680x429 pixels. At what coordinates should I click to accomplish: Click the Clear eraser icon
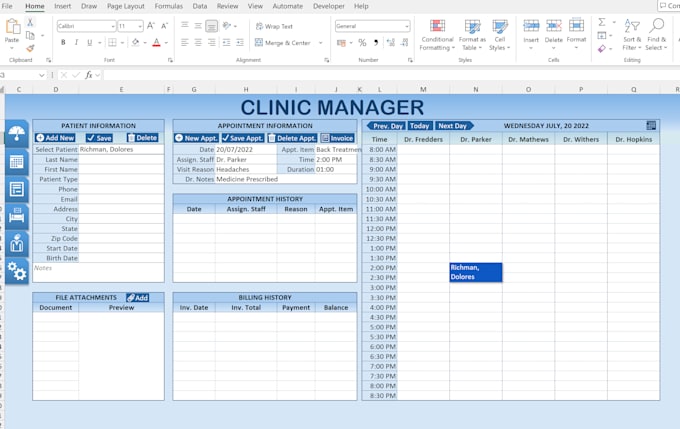click(x=602, y=49)
